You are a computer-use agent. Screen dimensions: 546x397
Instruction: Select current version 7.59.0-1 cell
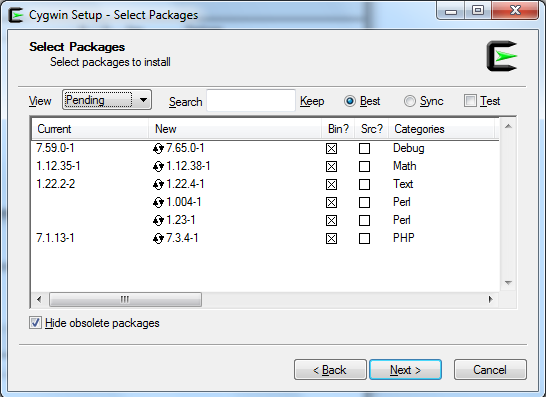tap(55, 148)
